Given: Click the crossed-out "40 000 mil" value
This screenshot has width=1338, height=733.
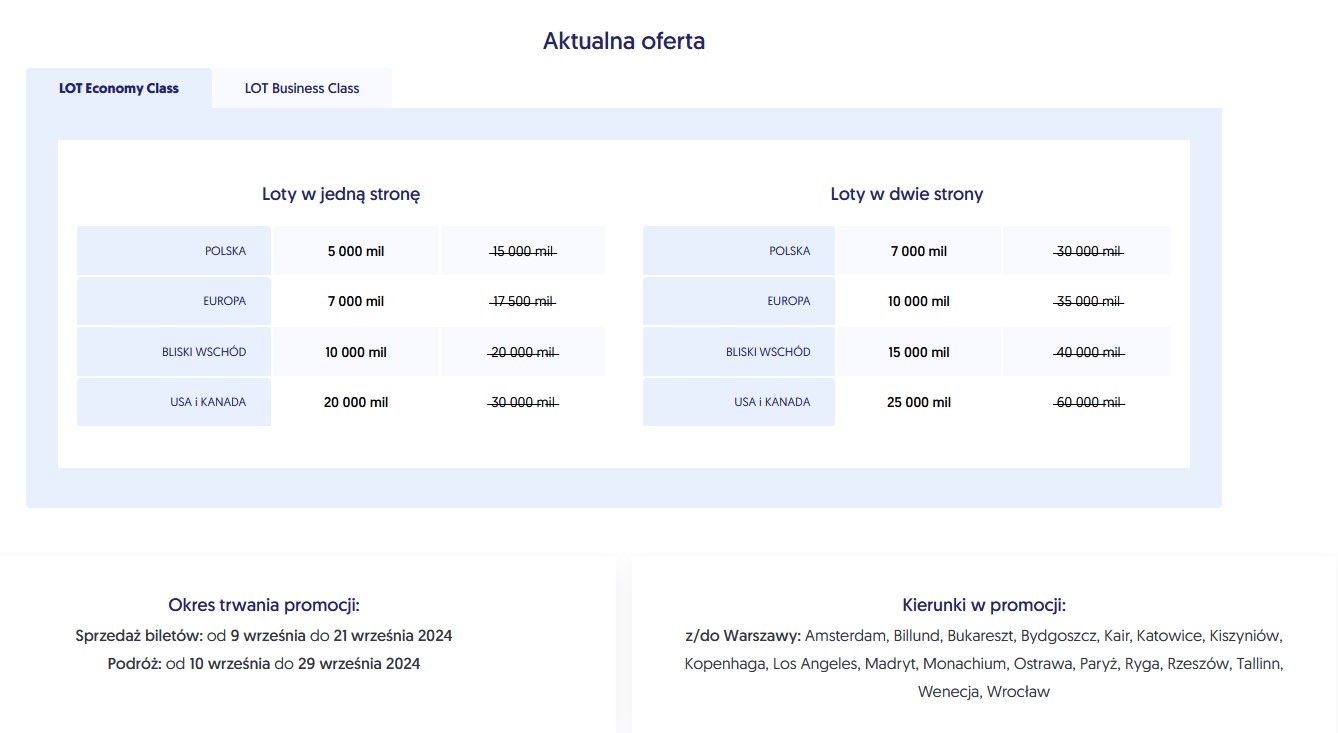Looking at the screenshot, I should [1089, 352].
